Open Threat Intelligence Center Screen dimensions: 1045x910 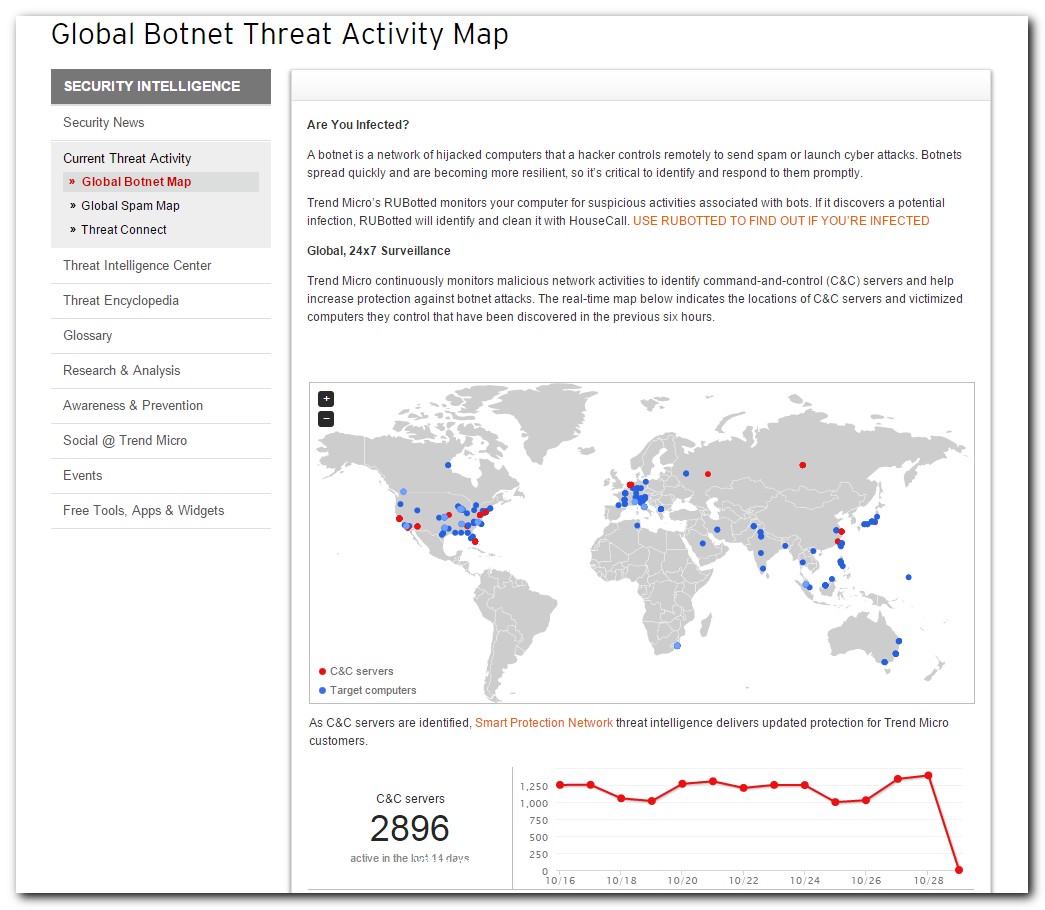[137, 265]
